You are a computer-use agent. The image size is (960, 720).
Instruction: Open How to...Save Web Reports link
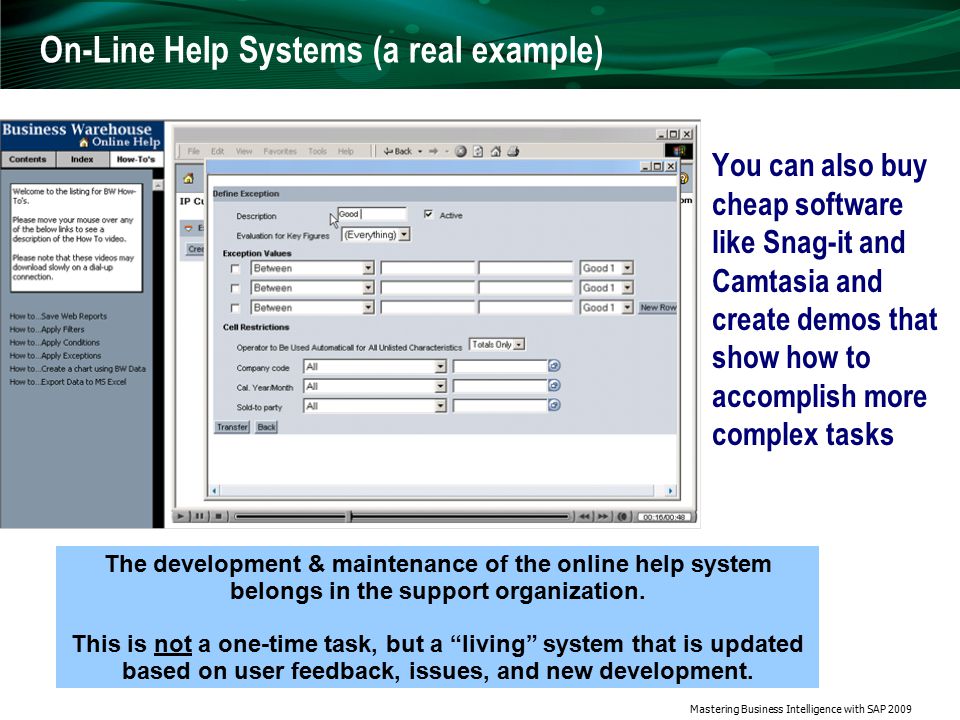pyautogui.click(x=58, y=317)
